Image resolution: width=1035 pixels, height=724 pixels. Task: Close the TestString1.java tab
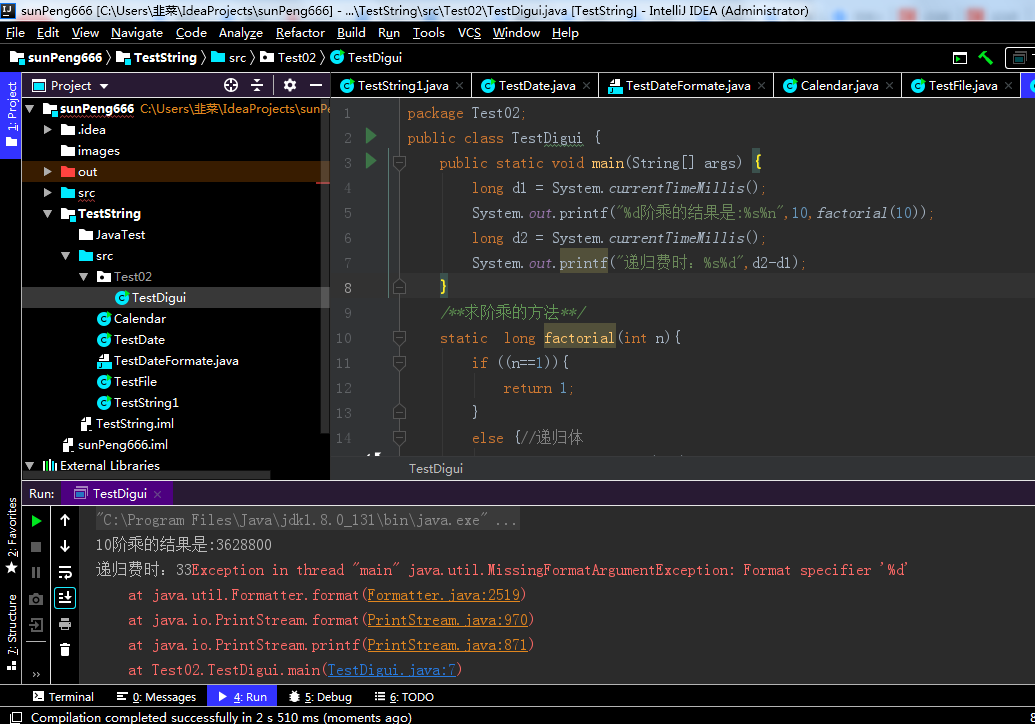(x=459, y=86)
